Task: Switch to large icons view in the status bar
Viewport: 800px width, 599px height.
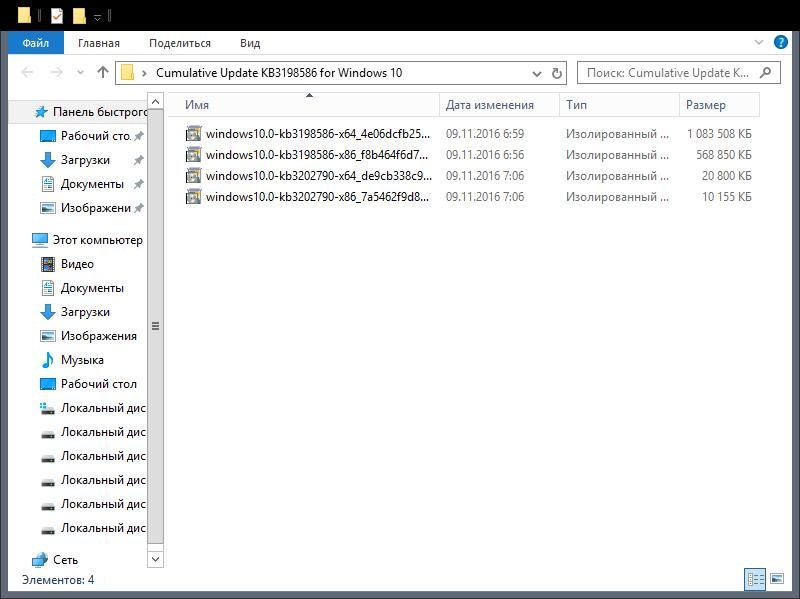Action: [x=777, y=579]
